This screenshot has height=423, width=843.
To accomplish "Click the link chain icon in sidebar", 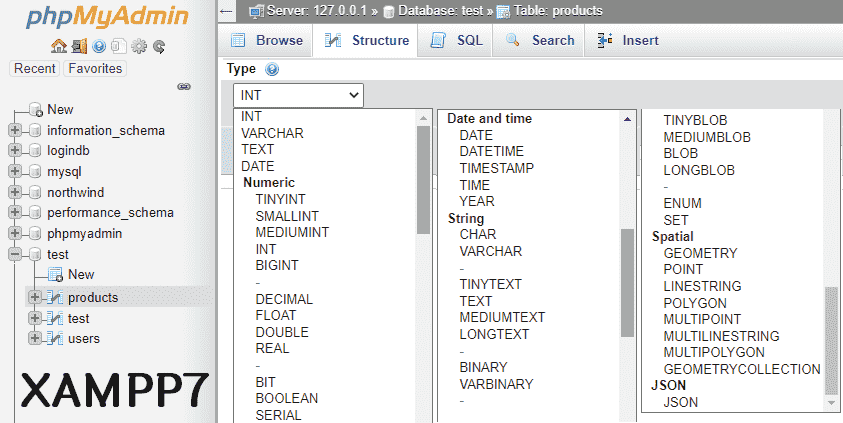I will (x=184, y=87).
